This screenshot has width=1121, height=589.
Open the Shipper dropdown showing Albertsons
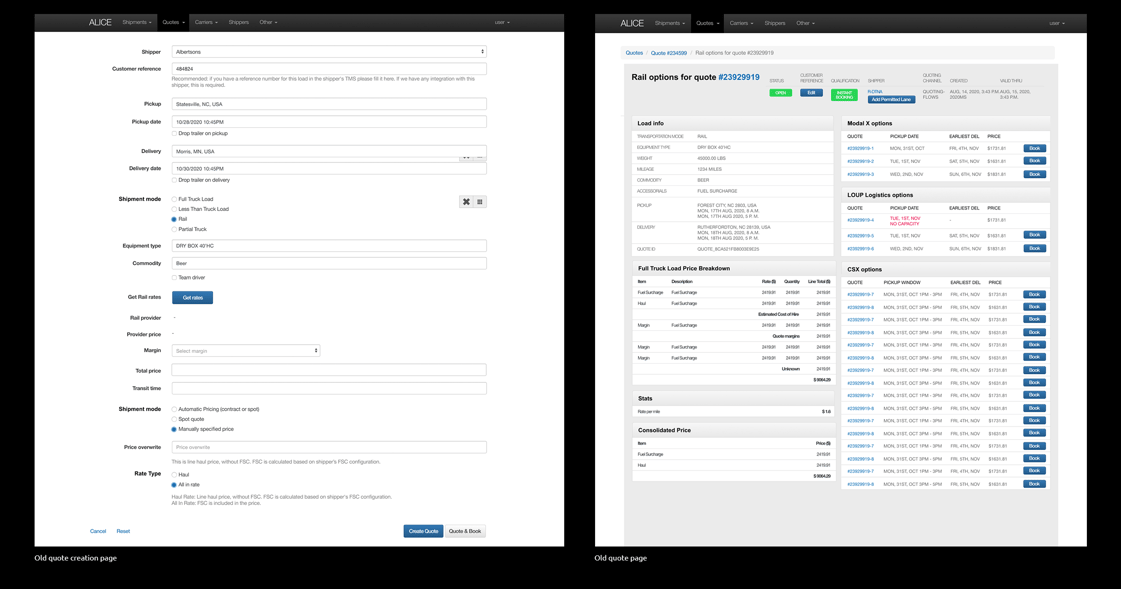coord(329,51)
